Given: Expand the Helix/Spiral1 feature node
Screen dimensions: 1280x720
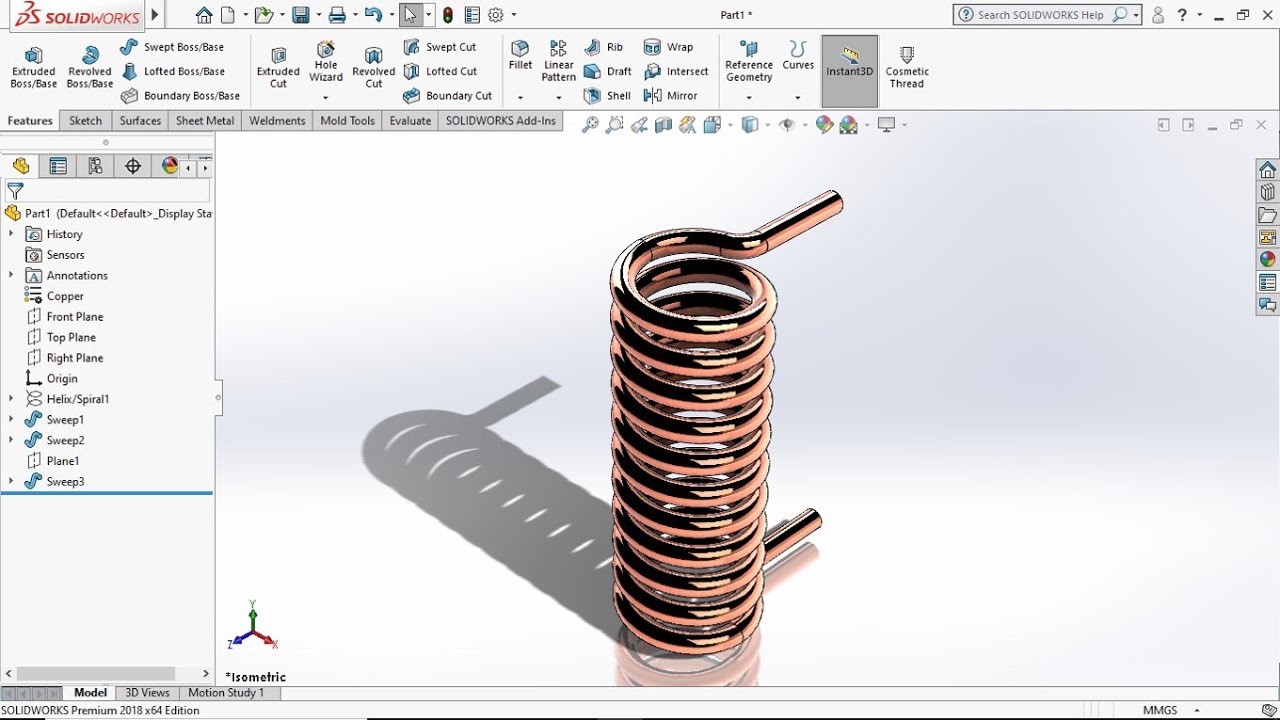Looking at the screenshot, I should (11, 399).
